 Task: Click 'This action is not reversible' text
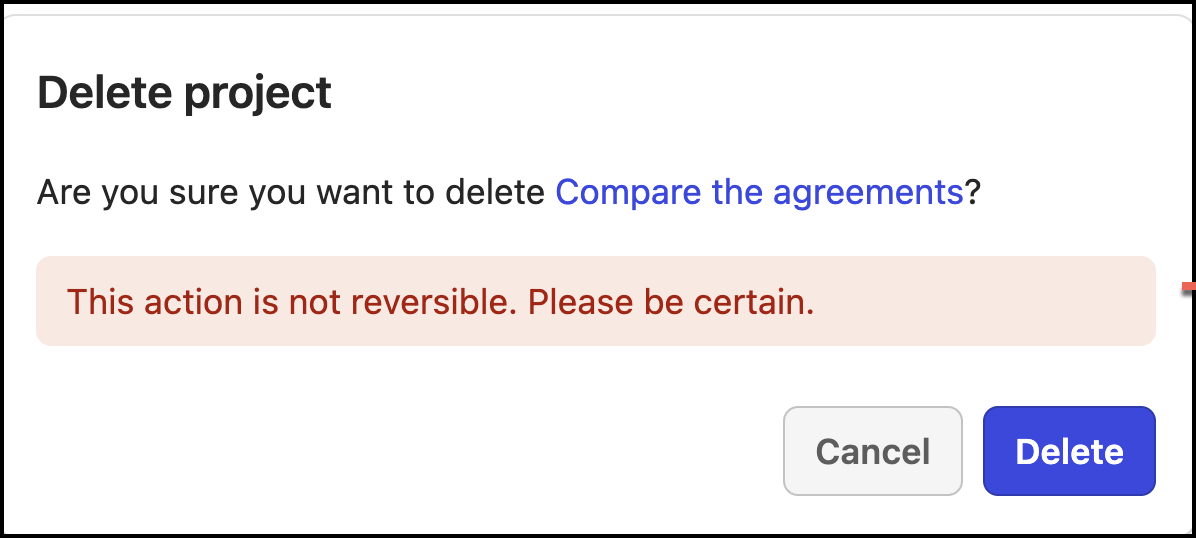[292, 302]
